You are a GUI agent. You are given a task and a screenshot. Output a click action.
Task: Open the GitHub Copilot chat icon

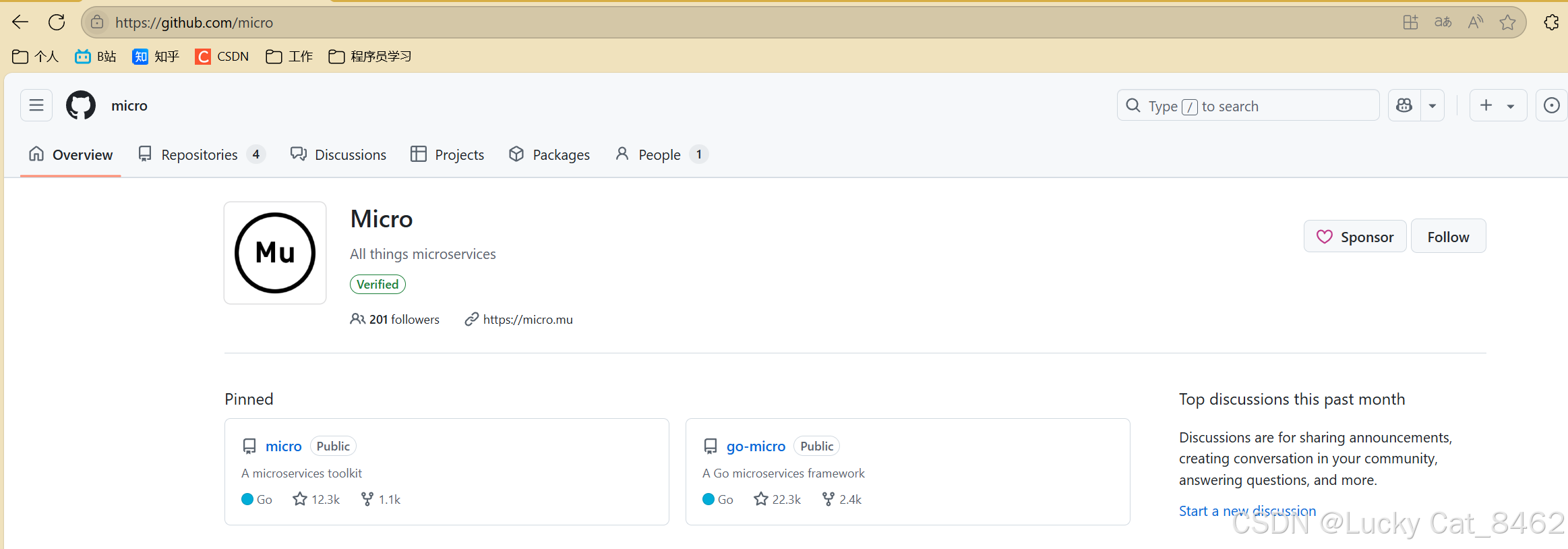[1404, 105]
